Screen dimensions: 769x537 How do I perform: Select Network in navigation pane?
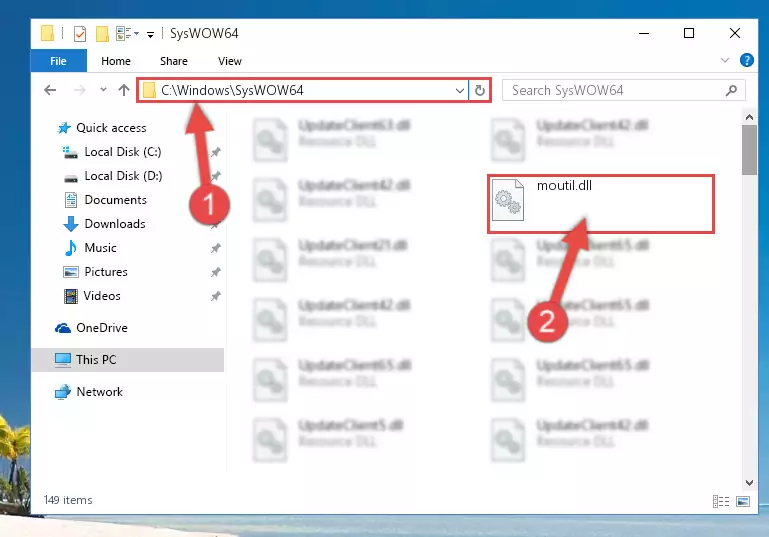coord(99,391)
